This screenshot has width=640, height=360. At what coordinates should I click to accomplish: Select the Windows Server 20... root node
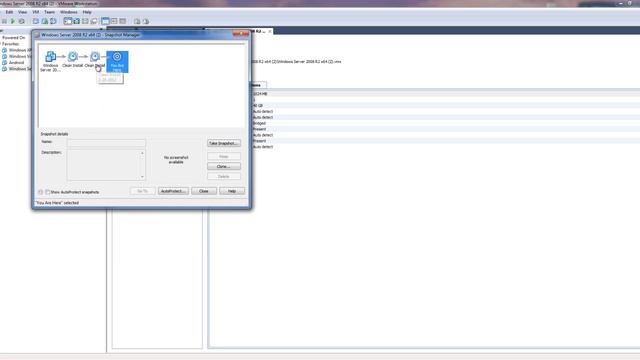(x=50, y=62)
